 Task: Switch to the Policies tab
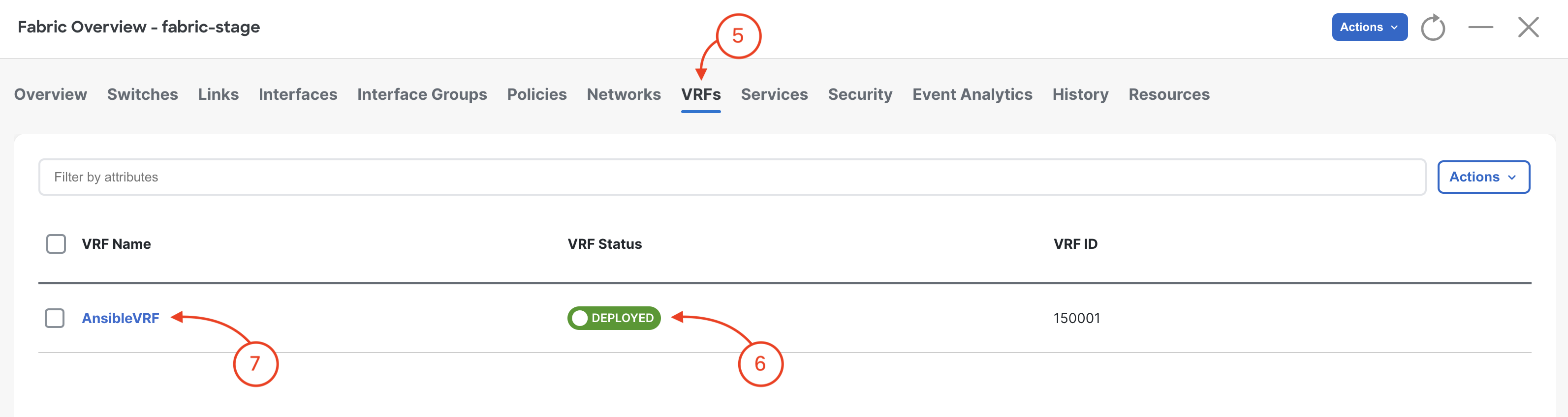pos(537,94)
